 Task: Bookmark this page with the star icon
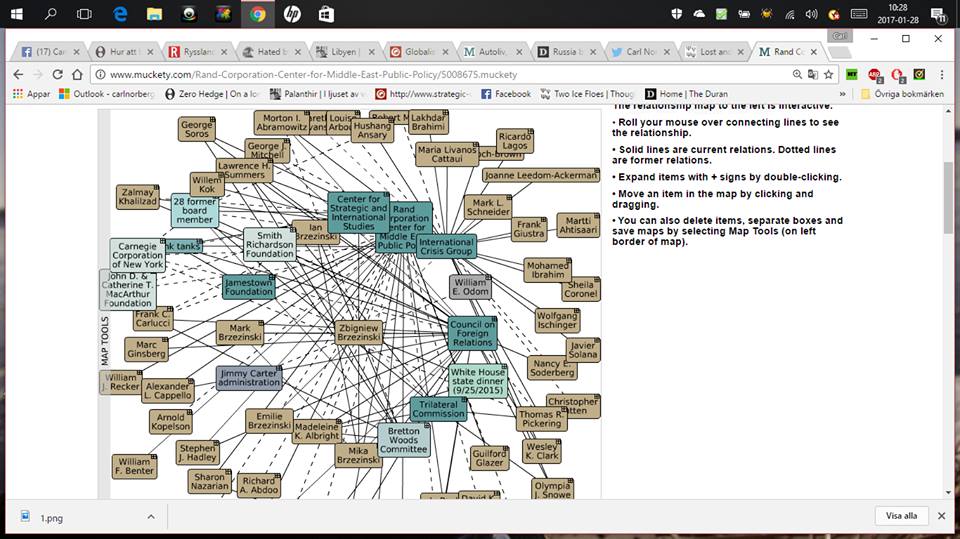point(828,74)
